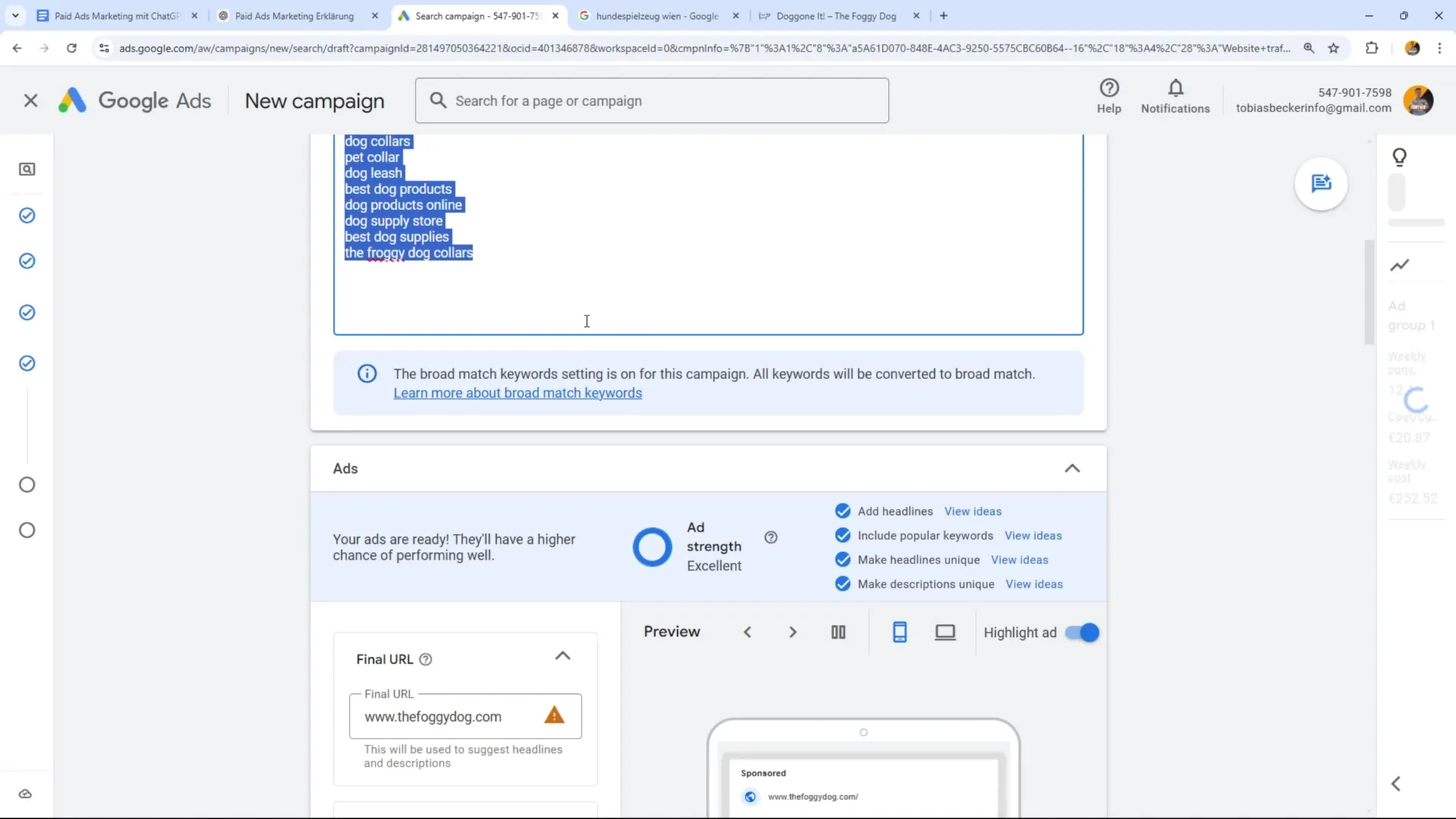
Task: Select mobile preview device icon
Action: click(x=899, y=632)
